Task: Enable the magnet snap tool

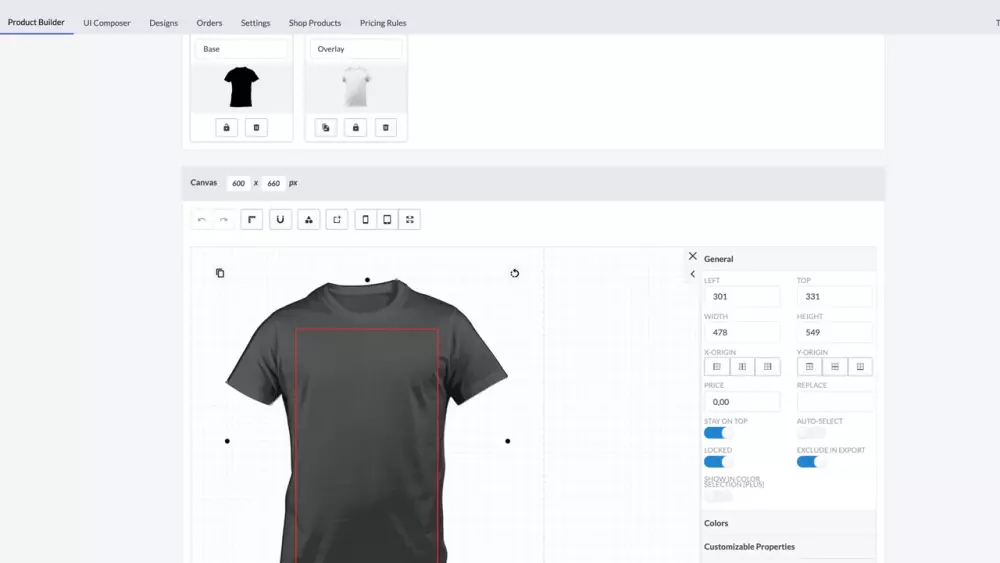Action: pyautogui.click(x=280, y=219)
